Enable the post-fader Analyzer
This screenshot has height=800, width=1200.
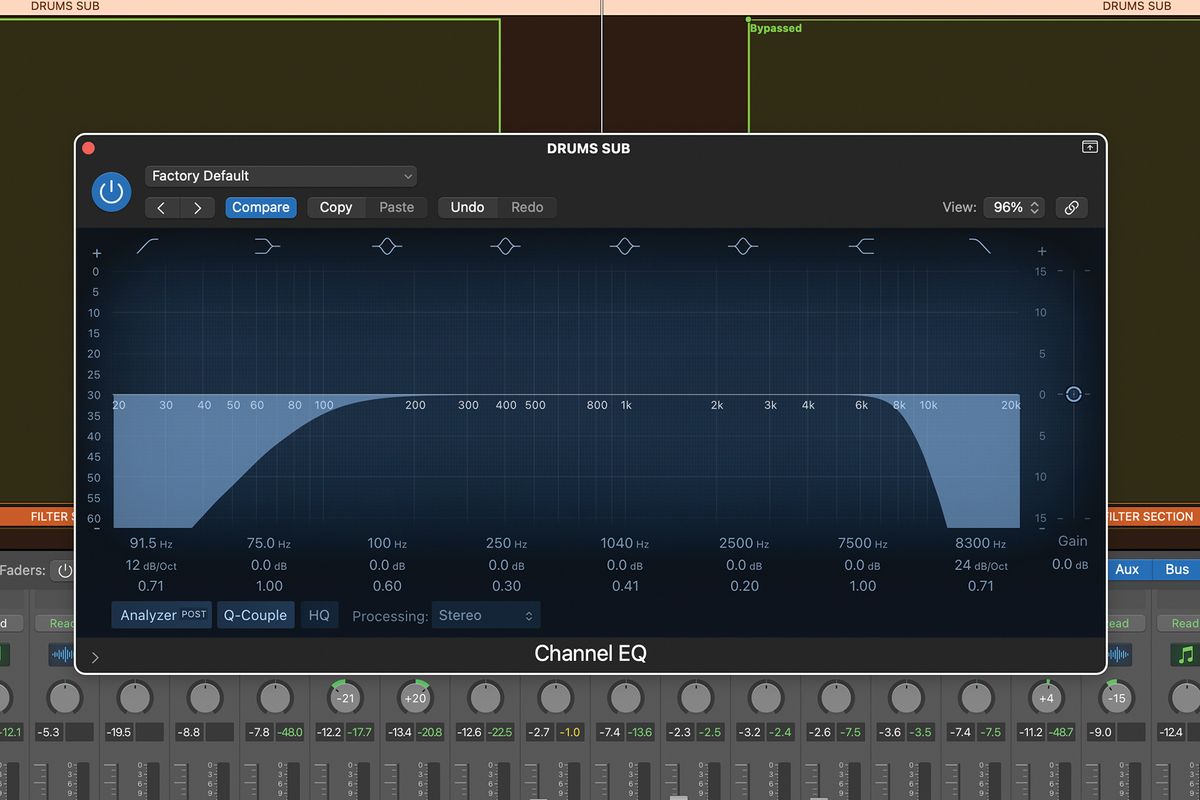click(161, 615)
